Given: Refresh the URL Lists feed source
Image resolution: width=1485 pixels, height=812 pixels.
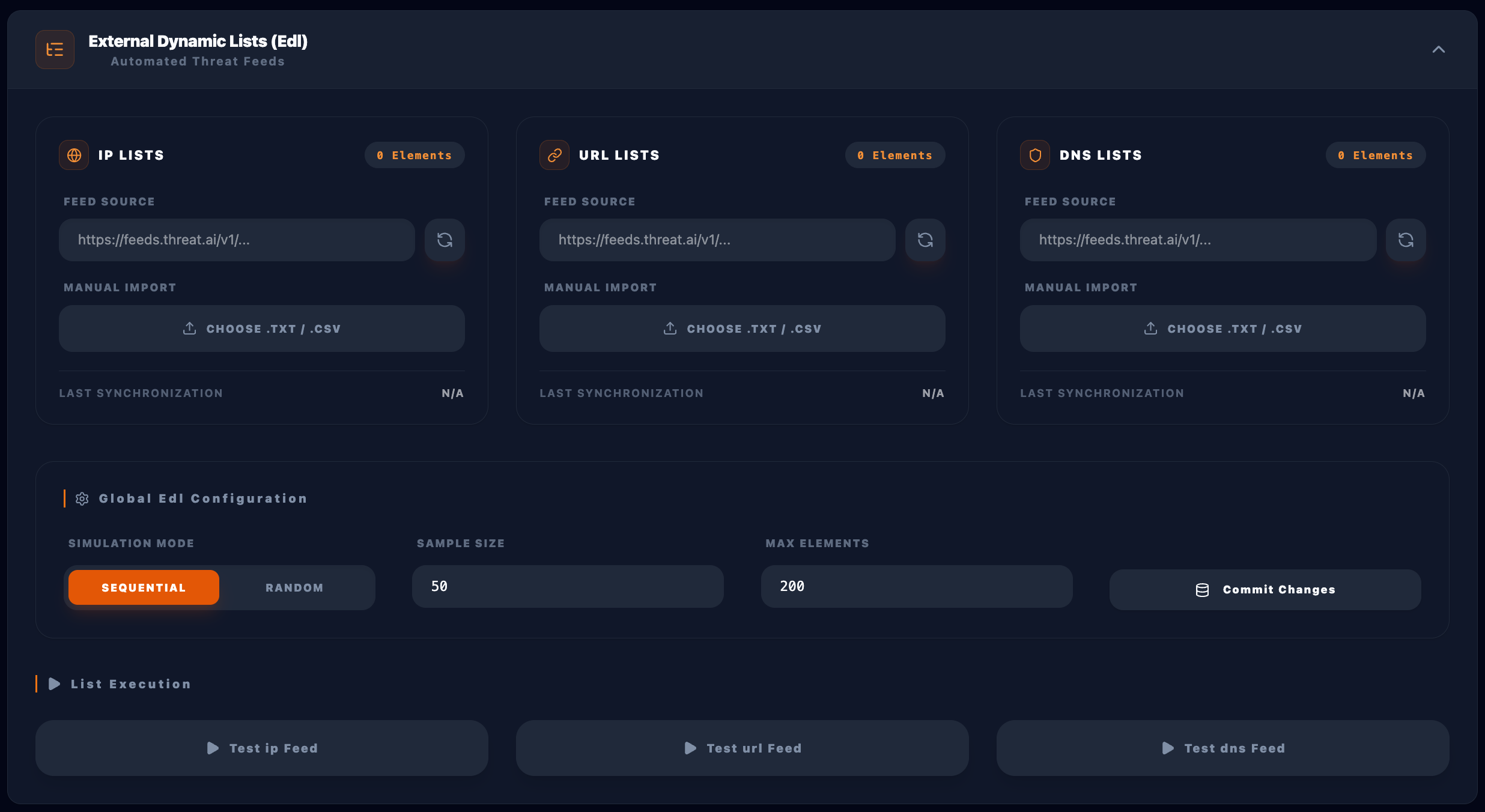Looking at the screenshot, I should tap(925, 240).
